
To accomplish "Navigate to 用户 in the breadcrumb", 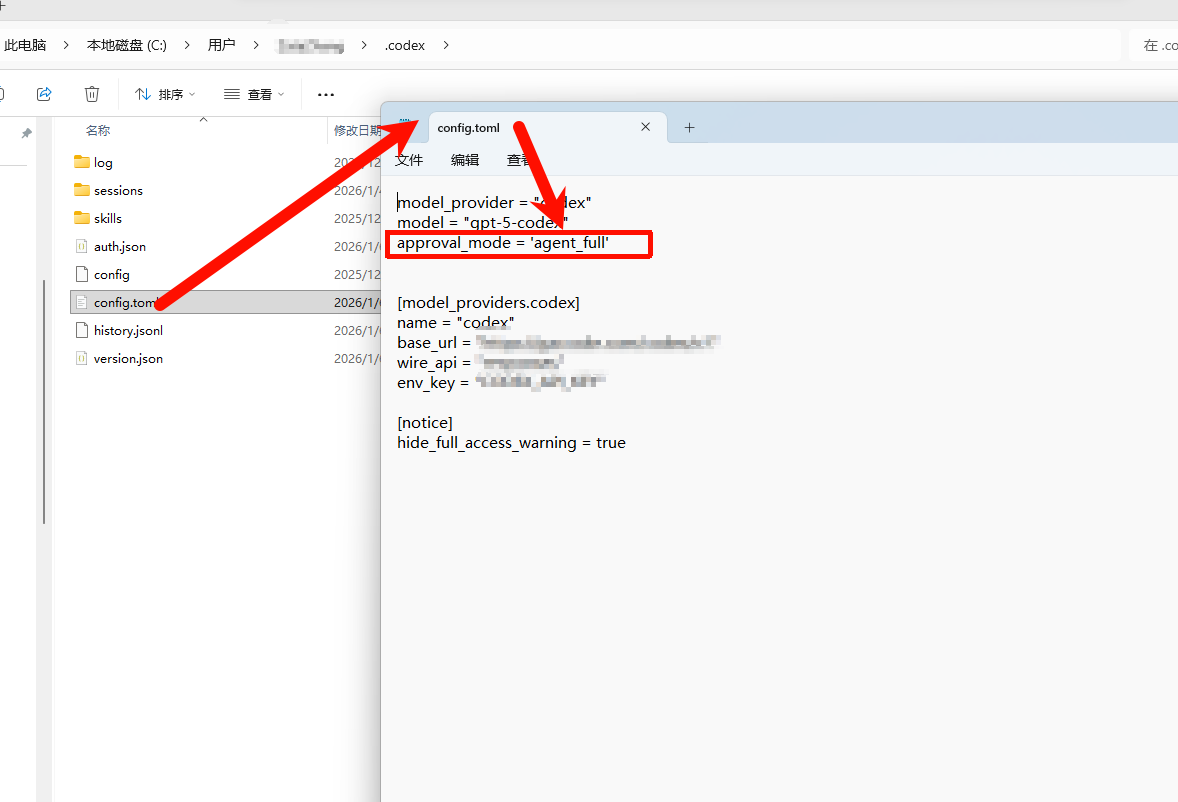I will 221,45.
